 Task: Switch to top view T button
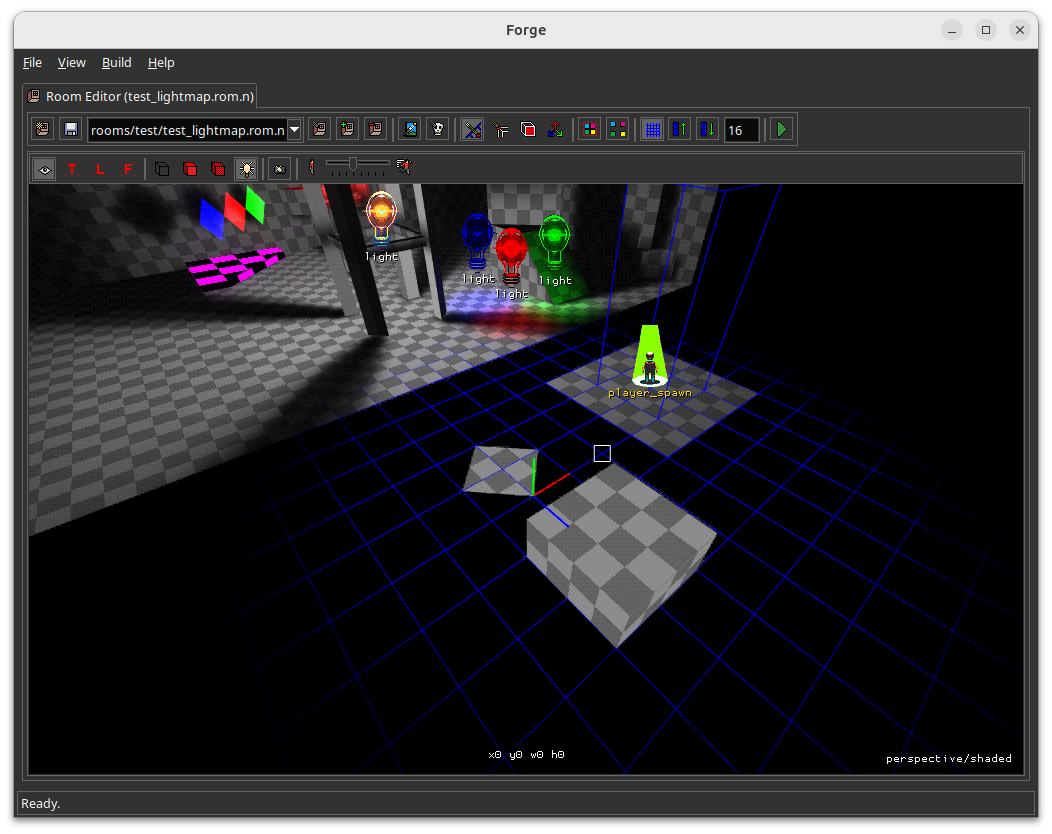[x=72, y=169]
